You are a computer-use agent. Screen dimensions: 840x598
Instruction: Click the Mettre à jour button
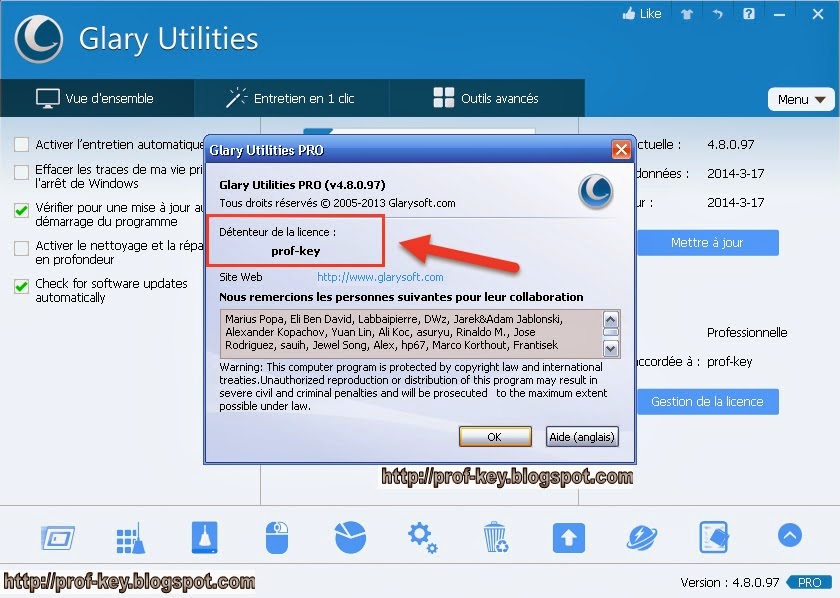[x=707, y=243]
